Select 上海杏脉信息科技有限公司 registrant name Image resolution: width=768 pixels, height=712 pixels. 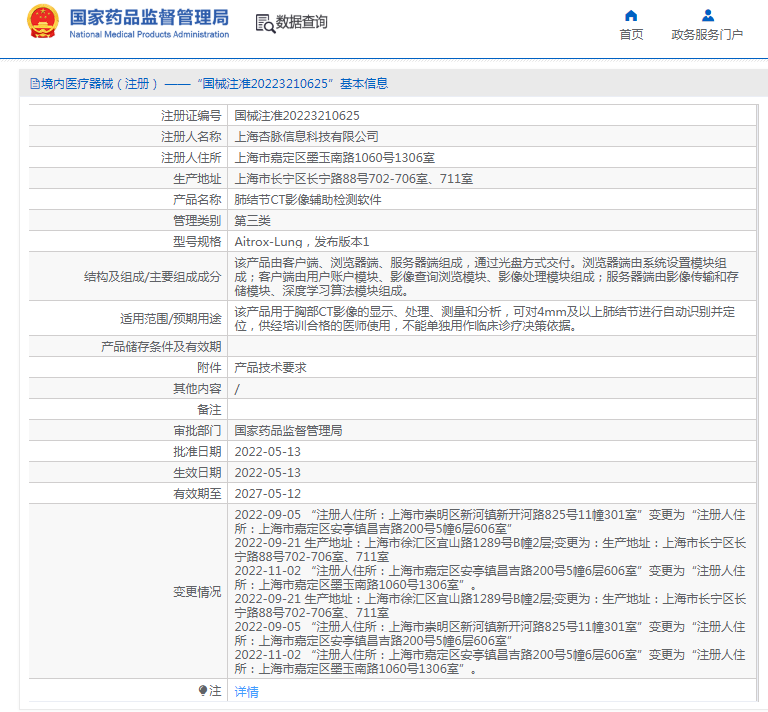coord(306,137)
